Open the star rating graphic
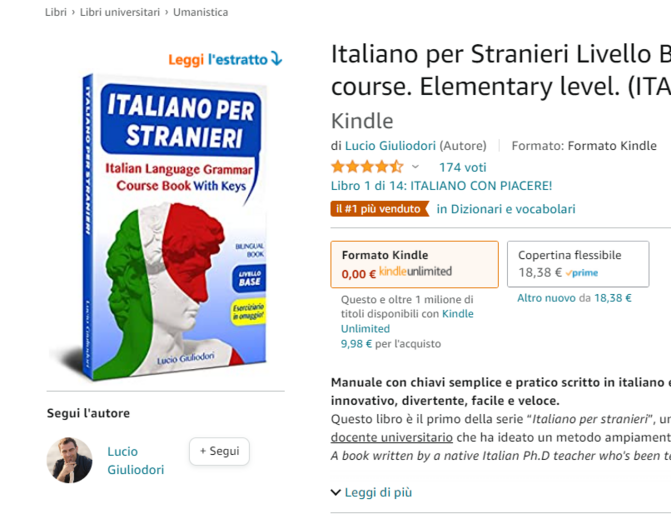The width and height of the screenshot is (671, 522). [367, 166]
